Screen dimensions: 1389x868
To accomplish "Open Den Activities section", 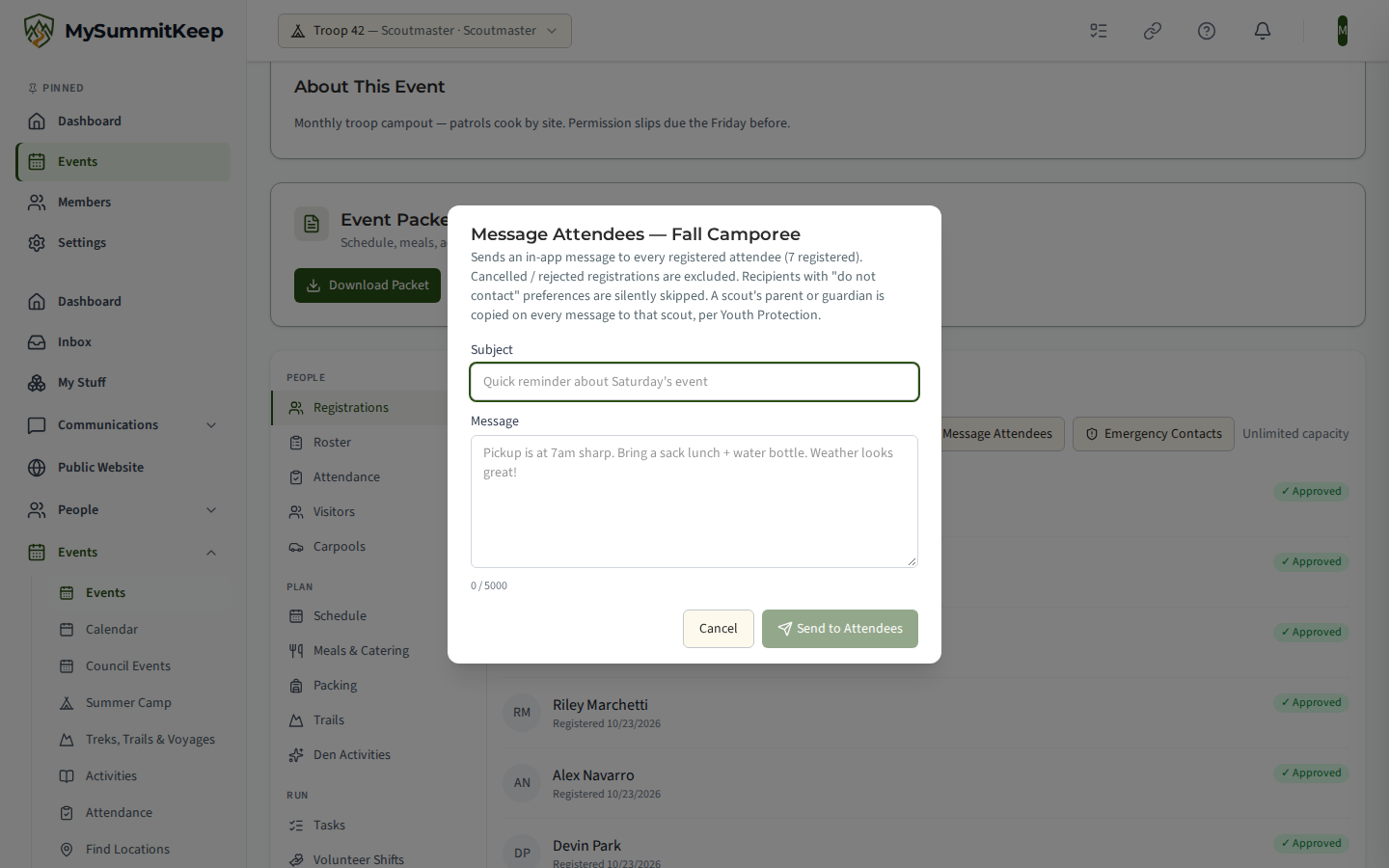I will pos(378,755).
